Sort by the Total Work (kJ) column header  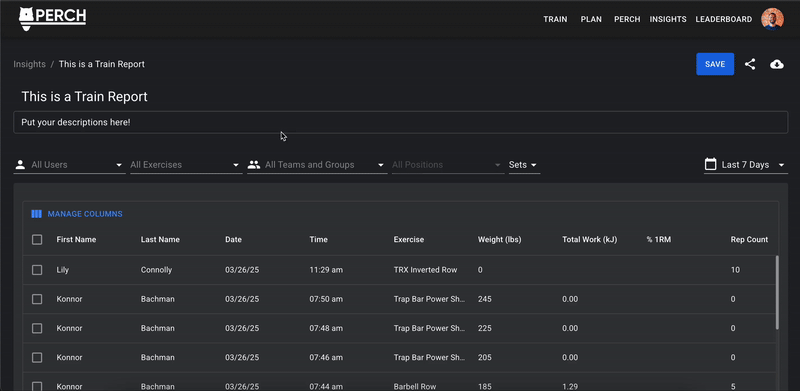(x=590, y=239)
